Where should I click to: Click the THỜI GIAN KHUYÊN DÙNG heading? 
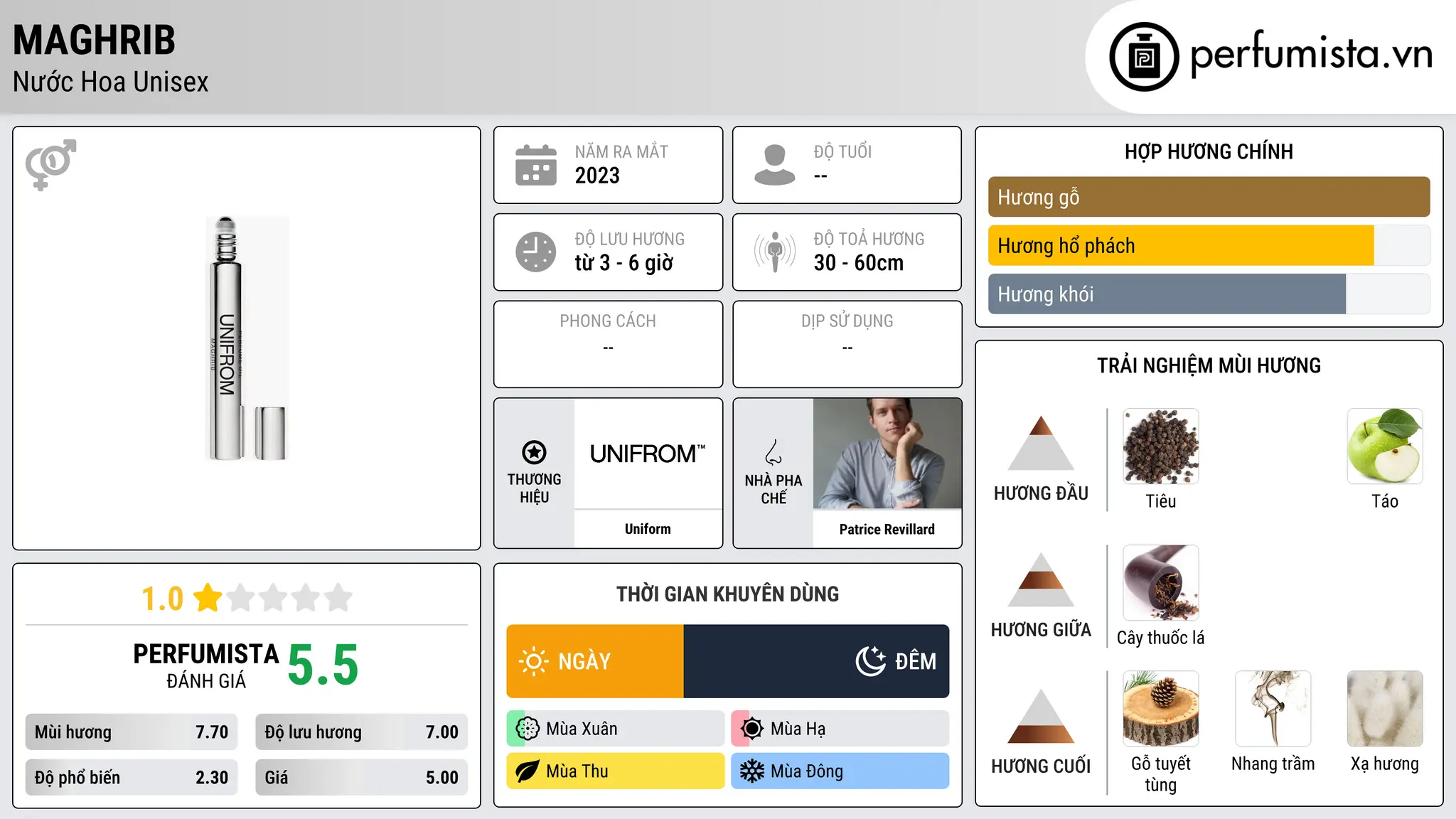728,594
